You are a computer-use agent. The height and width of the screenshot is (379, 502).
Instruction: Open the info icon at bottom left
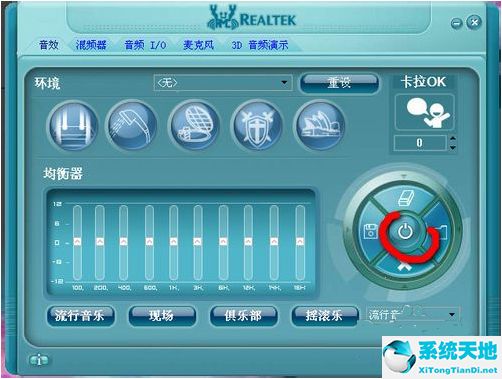(39, 360)
